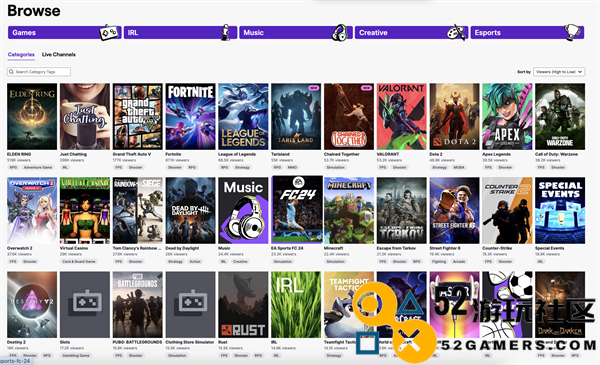Image resolution: width=600 pixels, height=365 pixels.
Task: Open the Apex Legends cover thumbnail
Action: (507, 116)
